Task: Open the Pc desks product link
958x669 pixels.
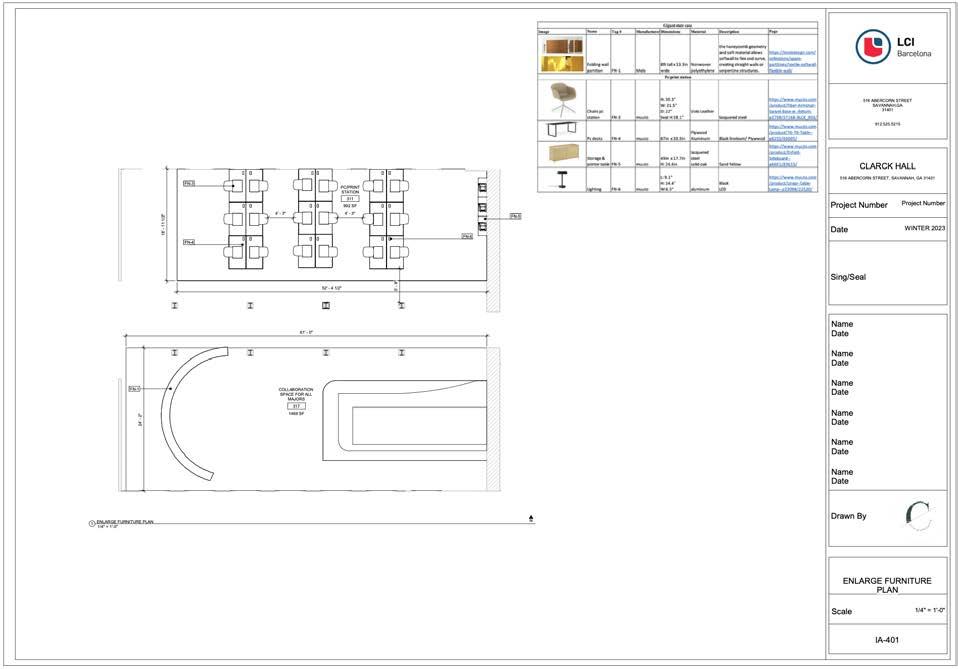Action: (x=792, y=133)
